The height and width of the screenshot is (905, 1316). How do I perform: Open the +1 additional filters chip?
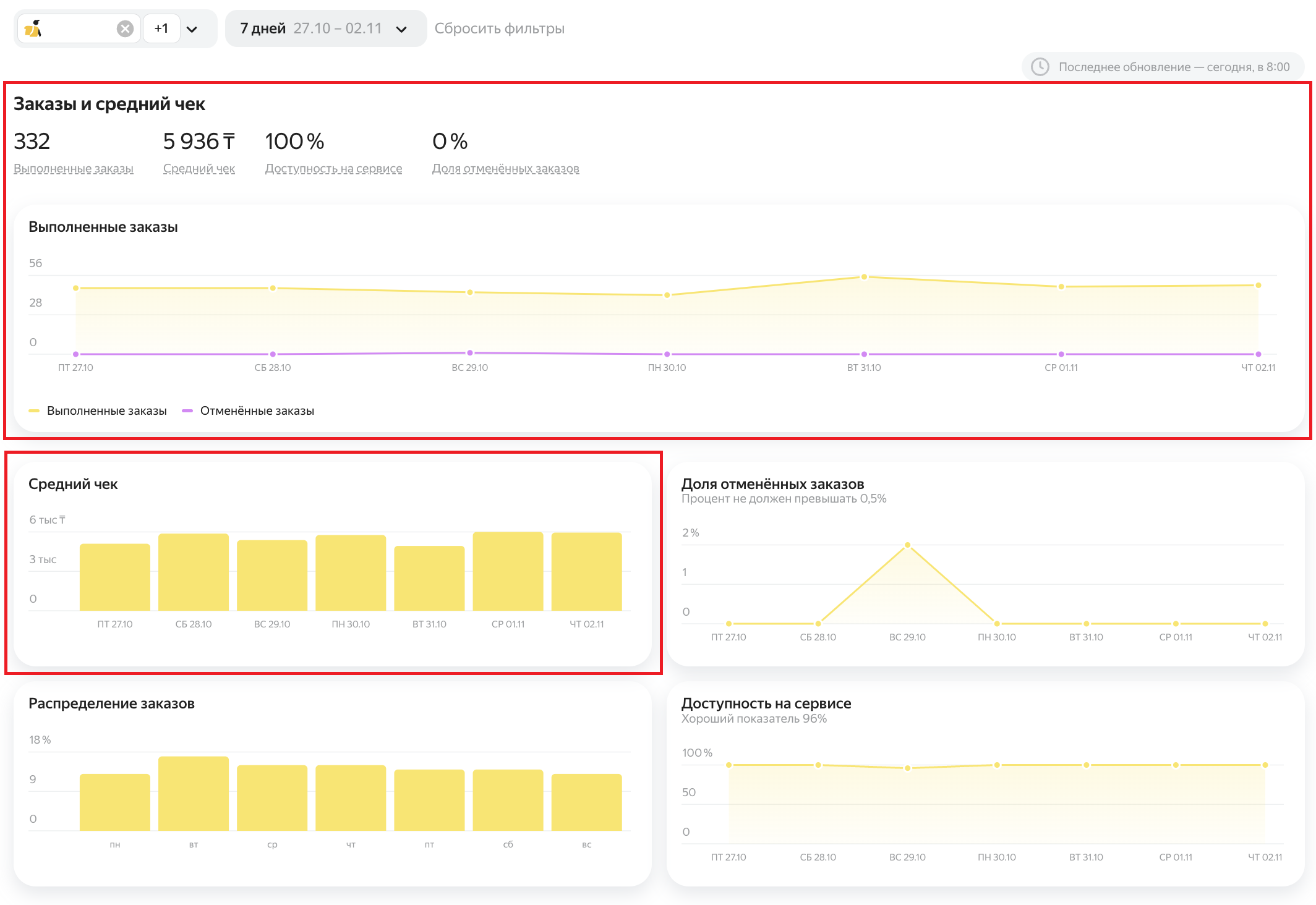pos(161,28)
